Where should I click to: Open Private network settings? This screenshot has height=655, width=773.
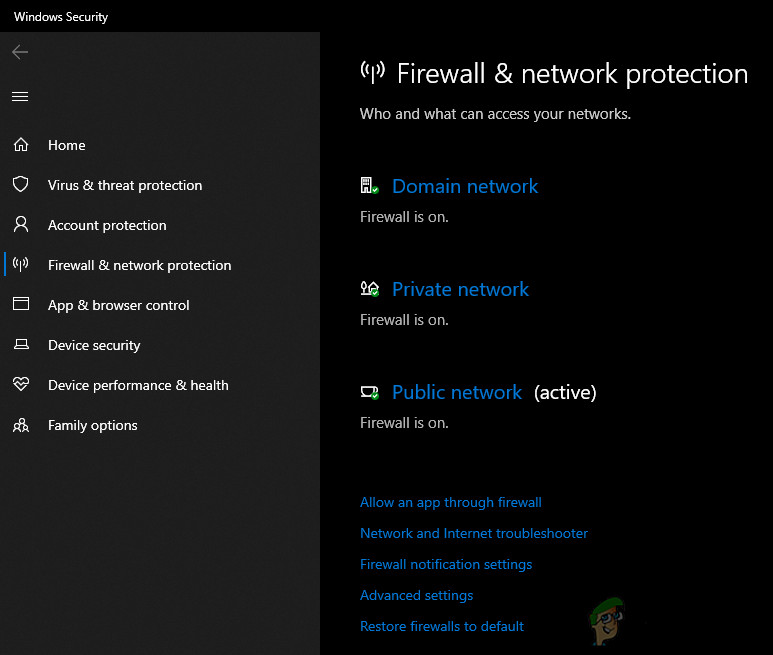(460, 289)
